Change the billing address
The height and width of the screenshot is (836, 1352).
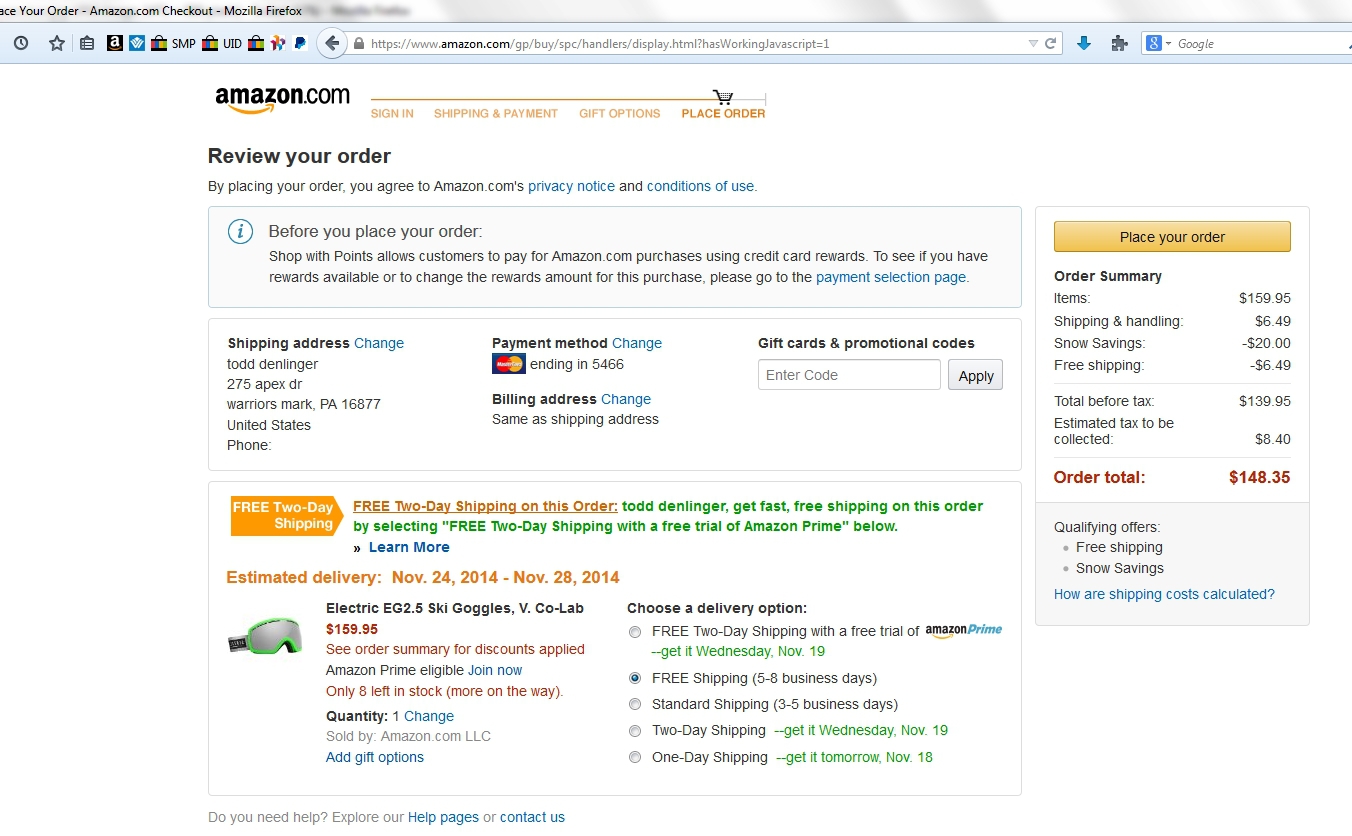coord(626,399)
